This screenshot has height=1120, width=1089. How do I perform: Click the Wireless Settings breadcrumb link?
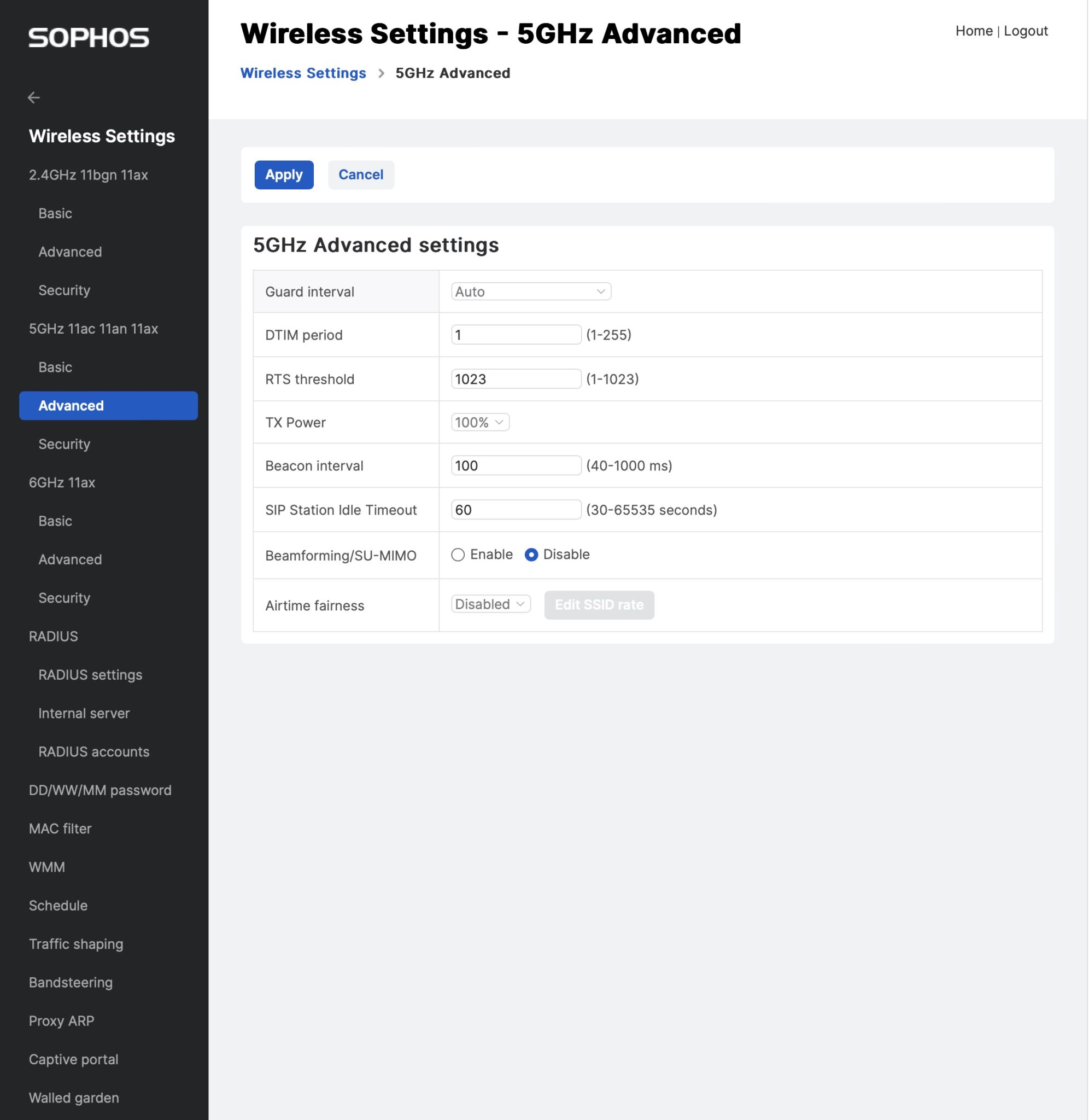coord(302,73)
